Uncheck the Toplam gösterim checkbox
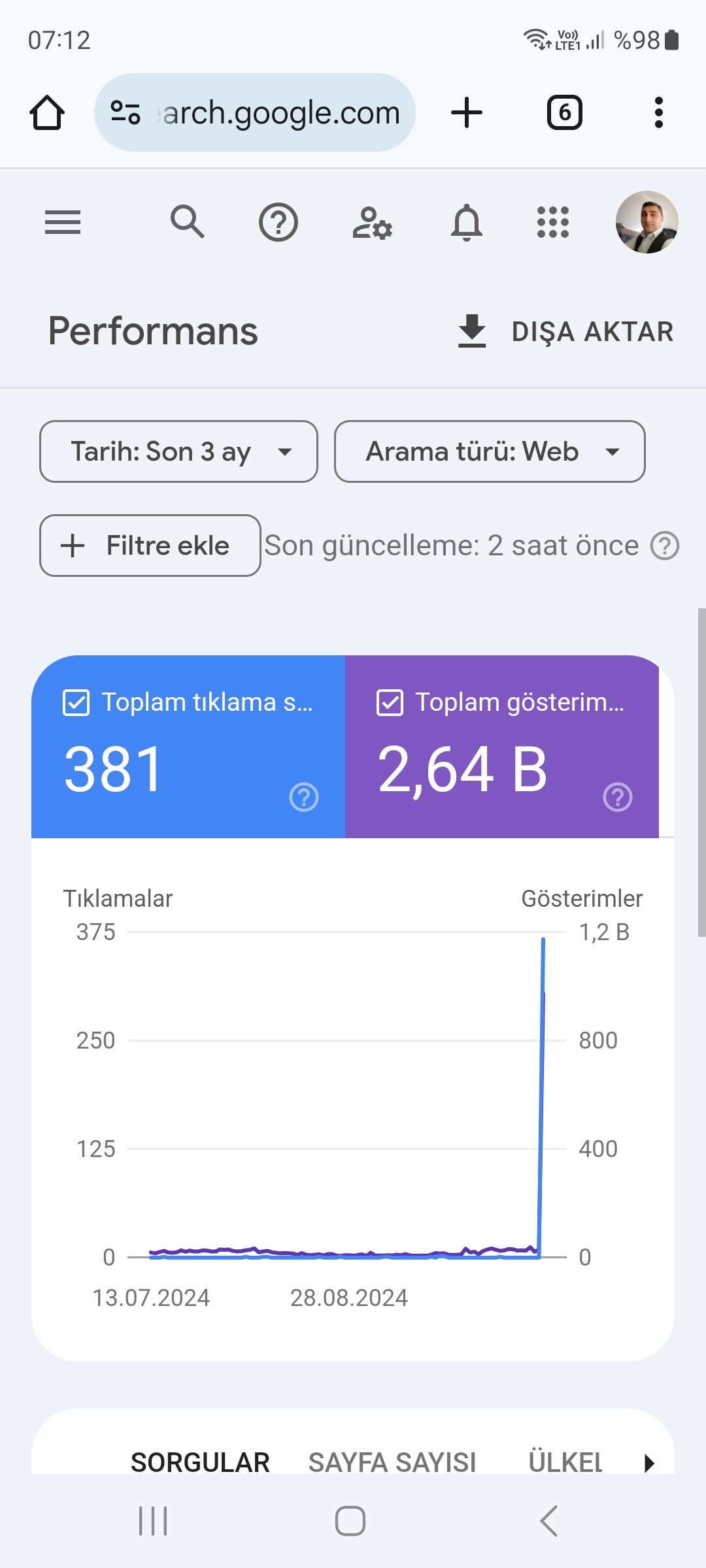 point(390,703)
